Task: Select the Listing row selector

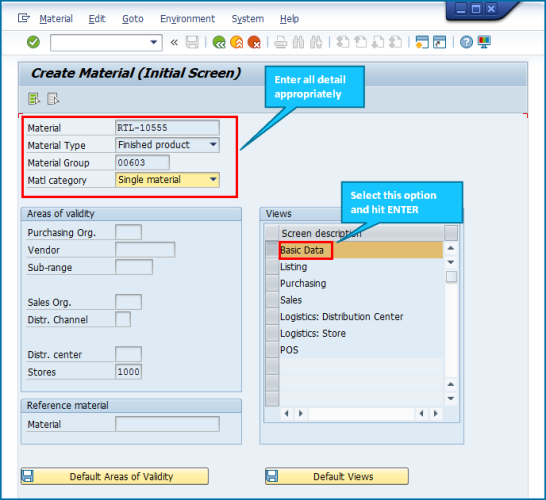Action: pyautogui.click(x=272, y=266)
